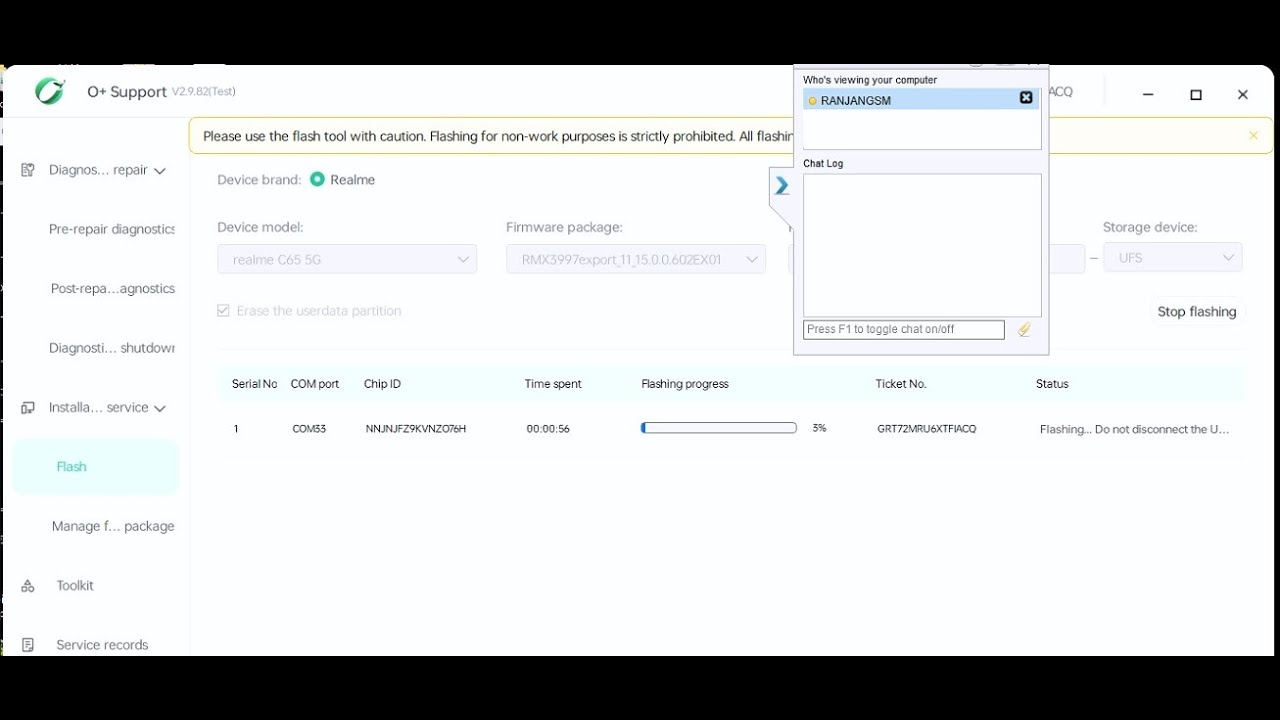The width and height of the screenshot is (1280, 720).
Task: Open Pre-repair diagnostics page
Action: click(112, 229)
